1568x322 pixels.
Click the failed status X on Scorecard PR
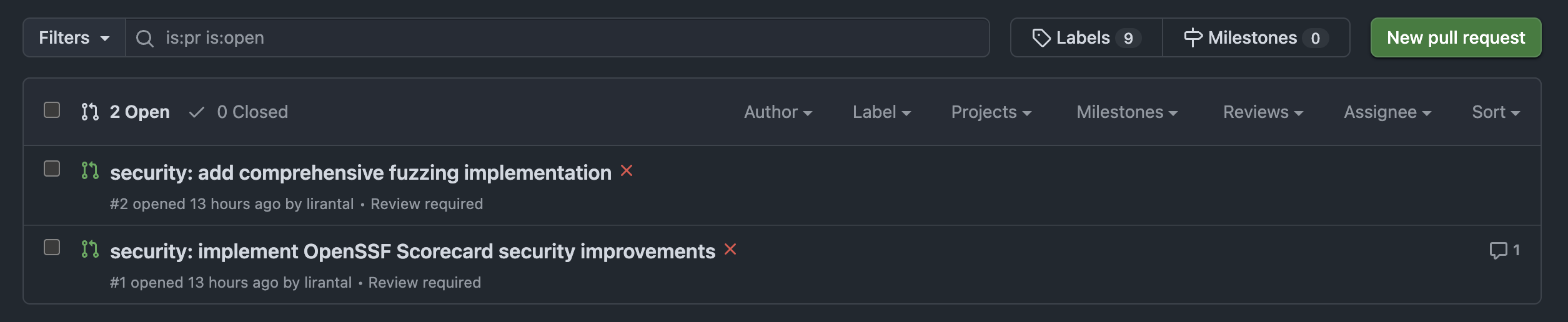point(730,250)
